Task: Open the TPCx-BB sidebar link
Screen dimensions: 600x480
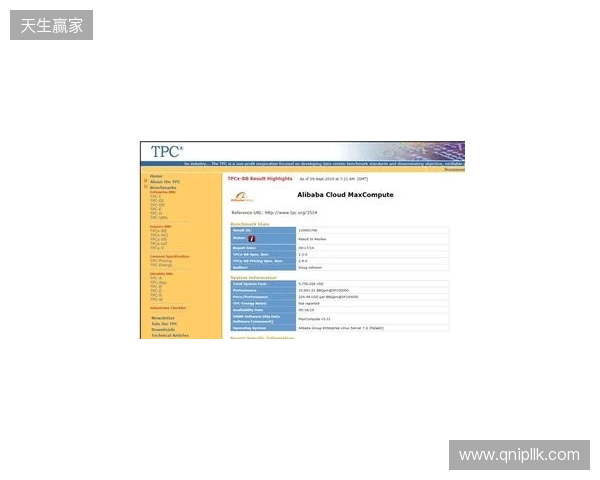Action: tap(158, 231)
